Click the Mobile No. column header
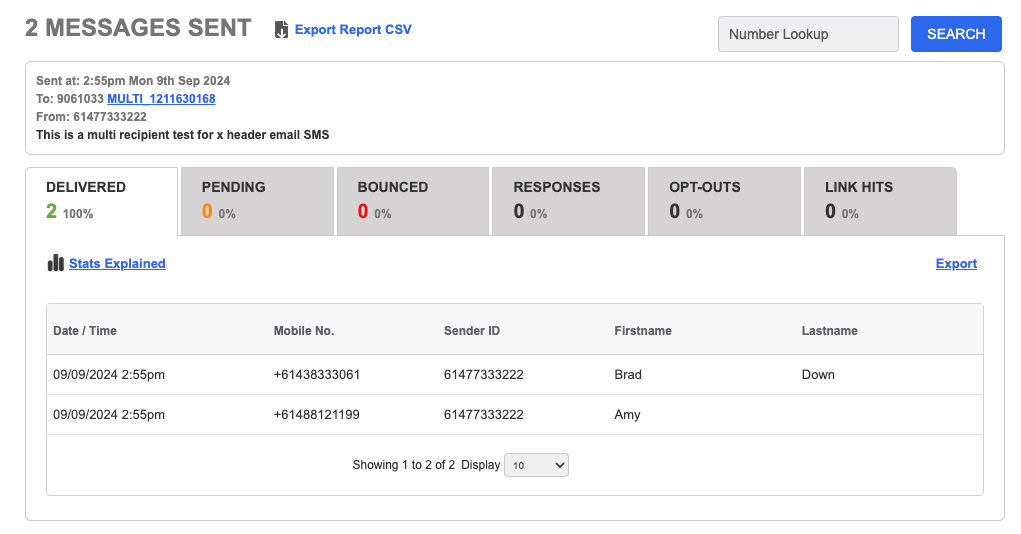Screen dimensions: 1021x534 point(303,331)
